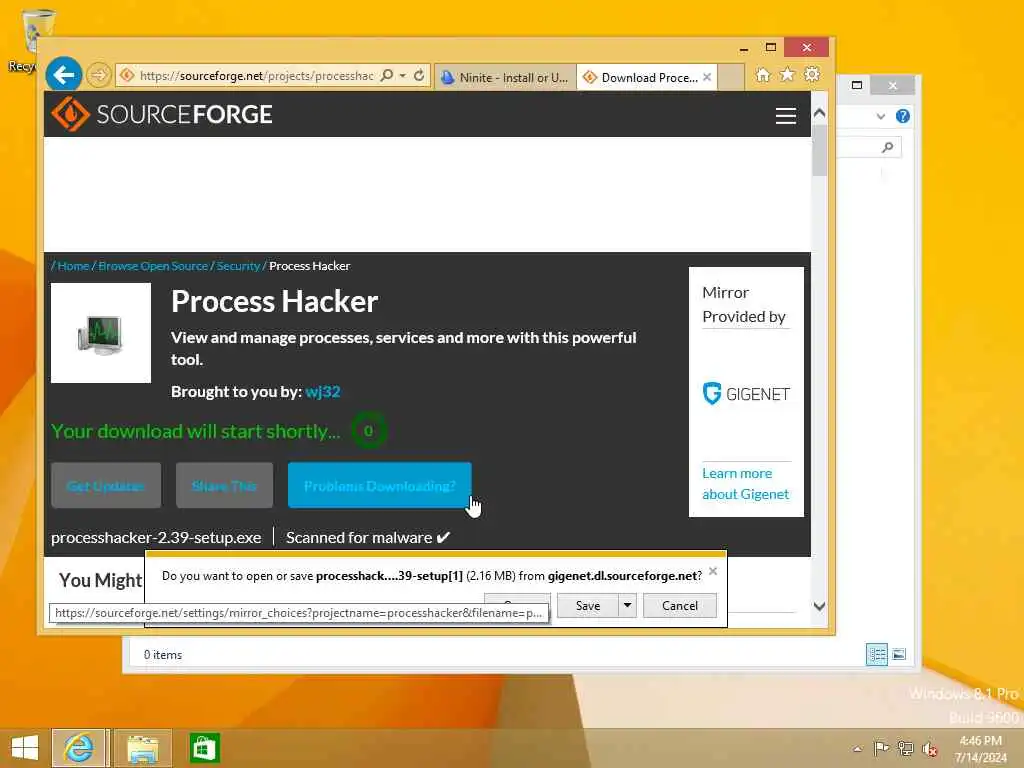
Task: Refresh the SourceForge page
Action: [x=419, y=75]
